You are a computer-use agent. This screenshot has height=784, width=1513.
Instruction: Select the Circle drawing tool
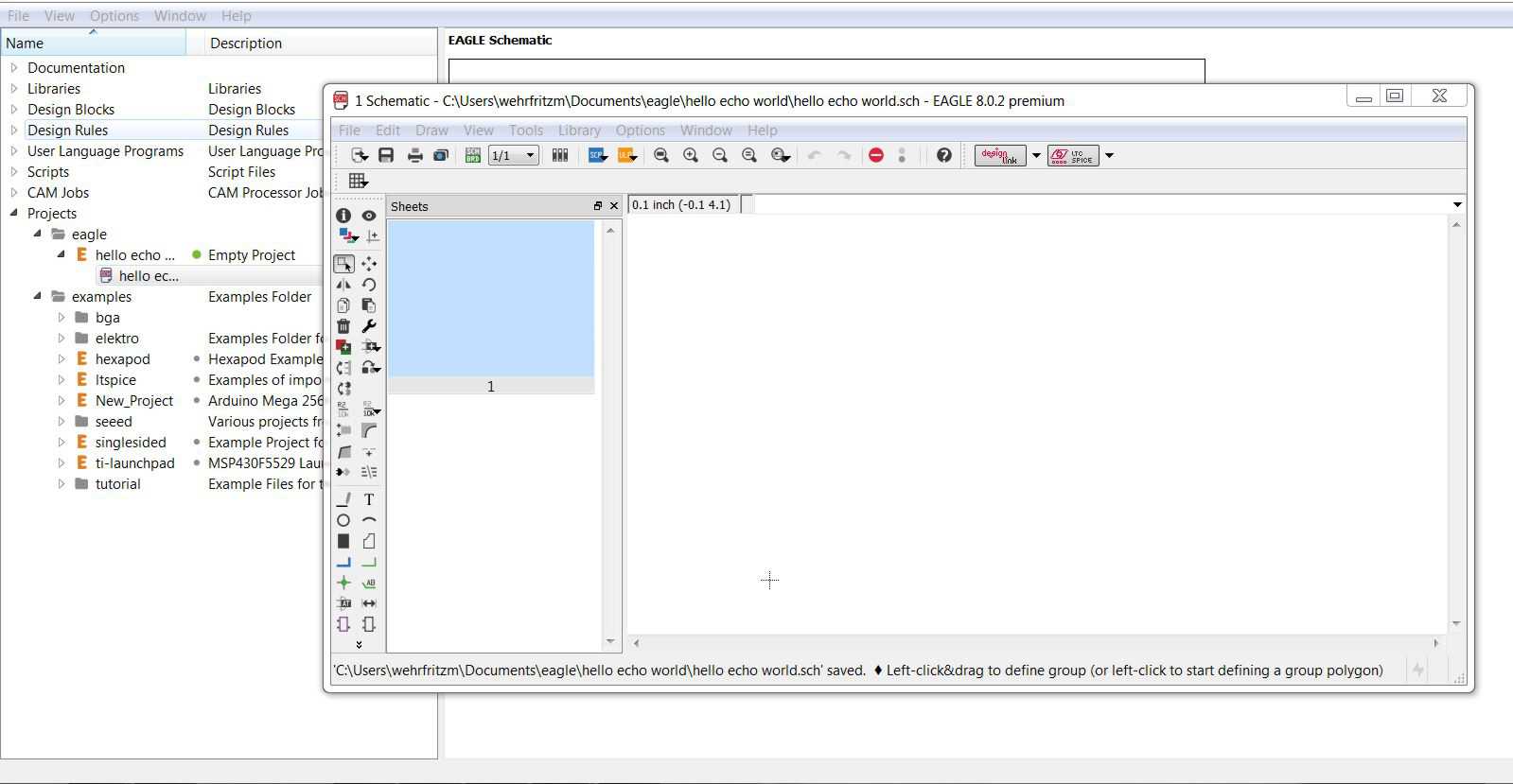[343, 520]
